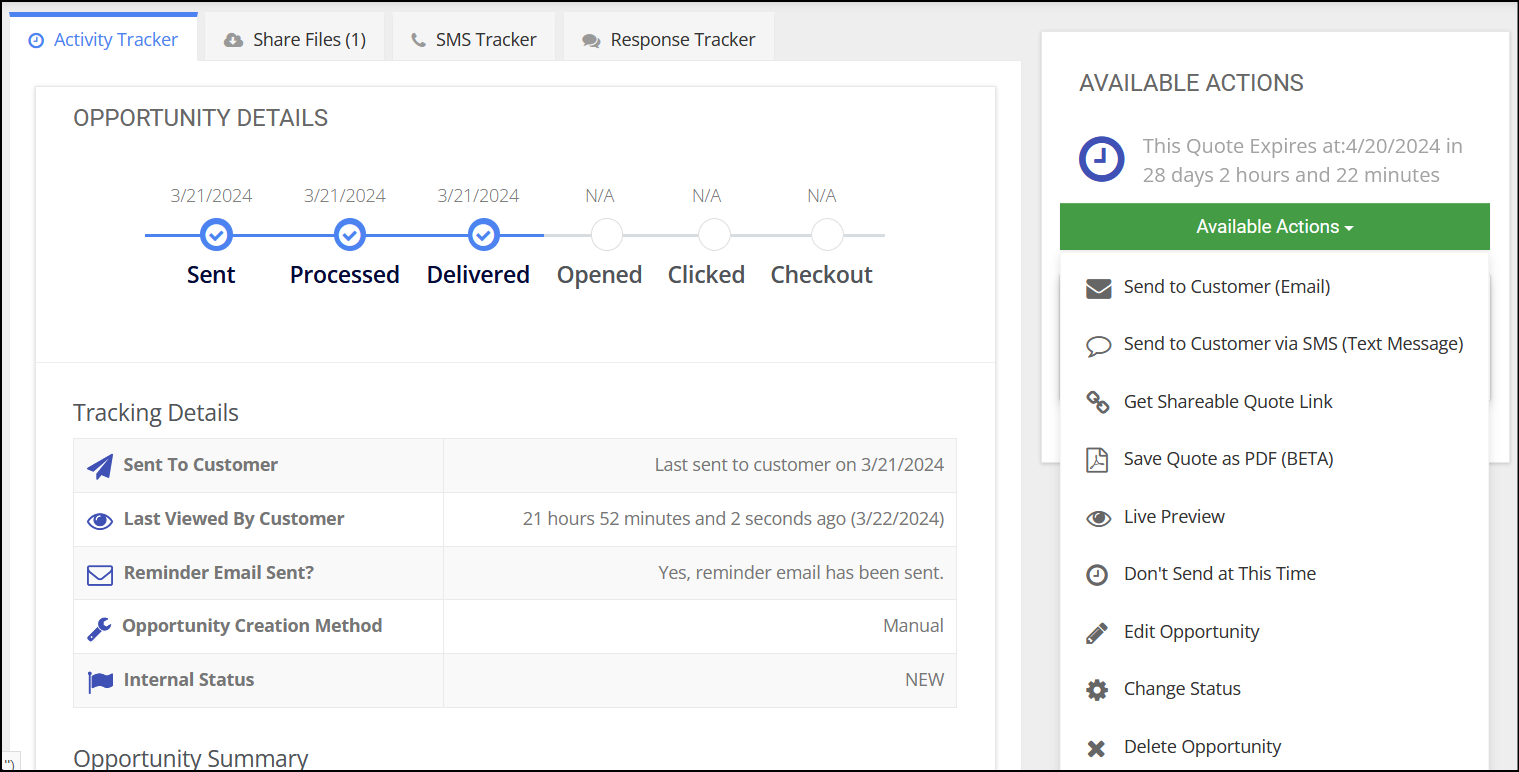Click the wrench icon in Creation Method row

(99, 628)
